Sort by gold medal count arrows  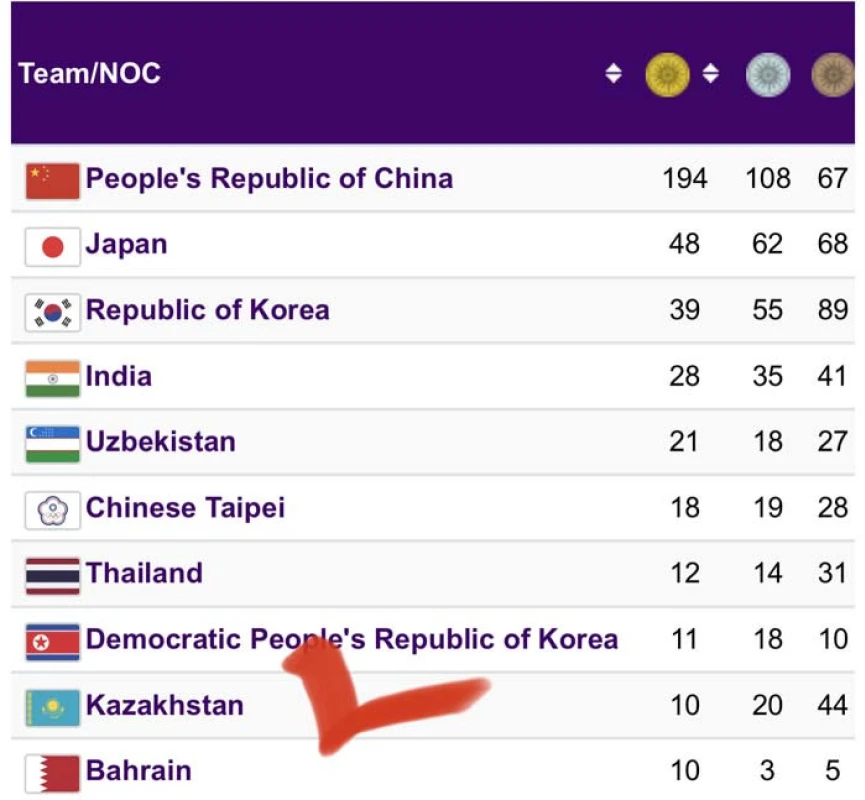coord(710,74)
